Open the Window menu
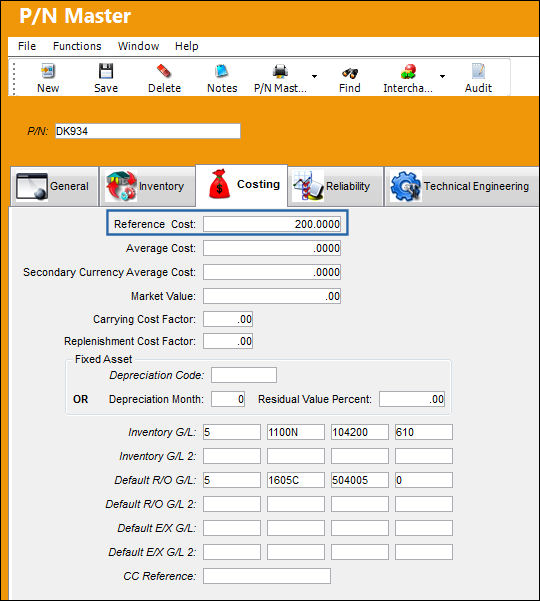 [x=138, y=46]
